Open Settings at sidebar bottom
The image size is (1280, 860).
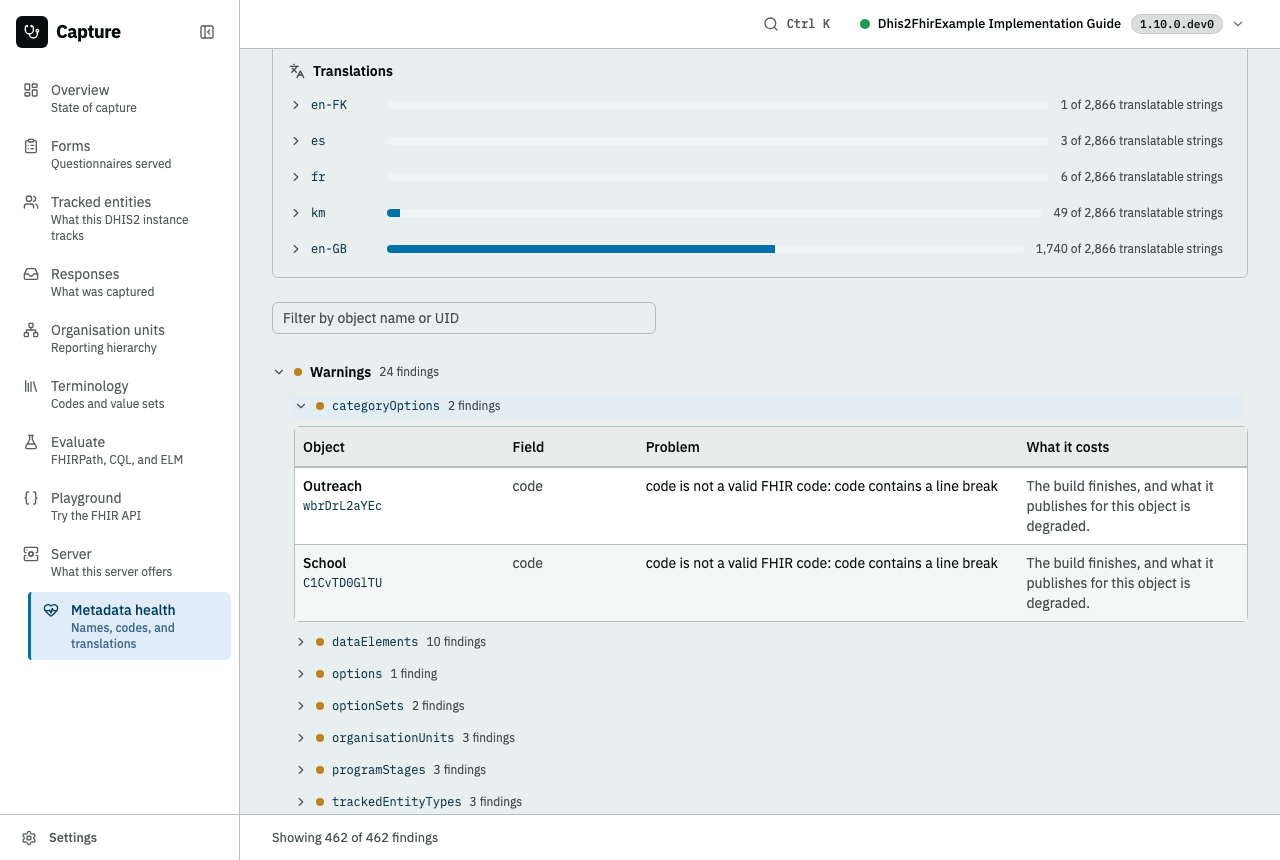pos(120,838)
